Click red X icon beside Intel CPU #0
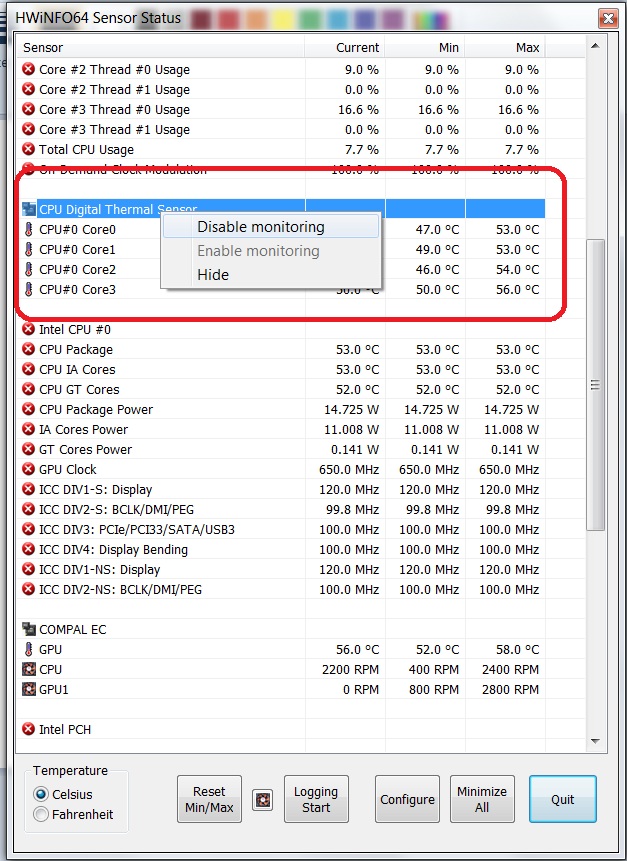The width and height of the screenshot is (627, 861). click(x=29, y=329)
